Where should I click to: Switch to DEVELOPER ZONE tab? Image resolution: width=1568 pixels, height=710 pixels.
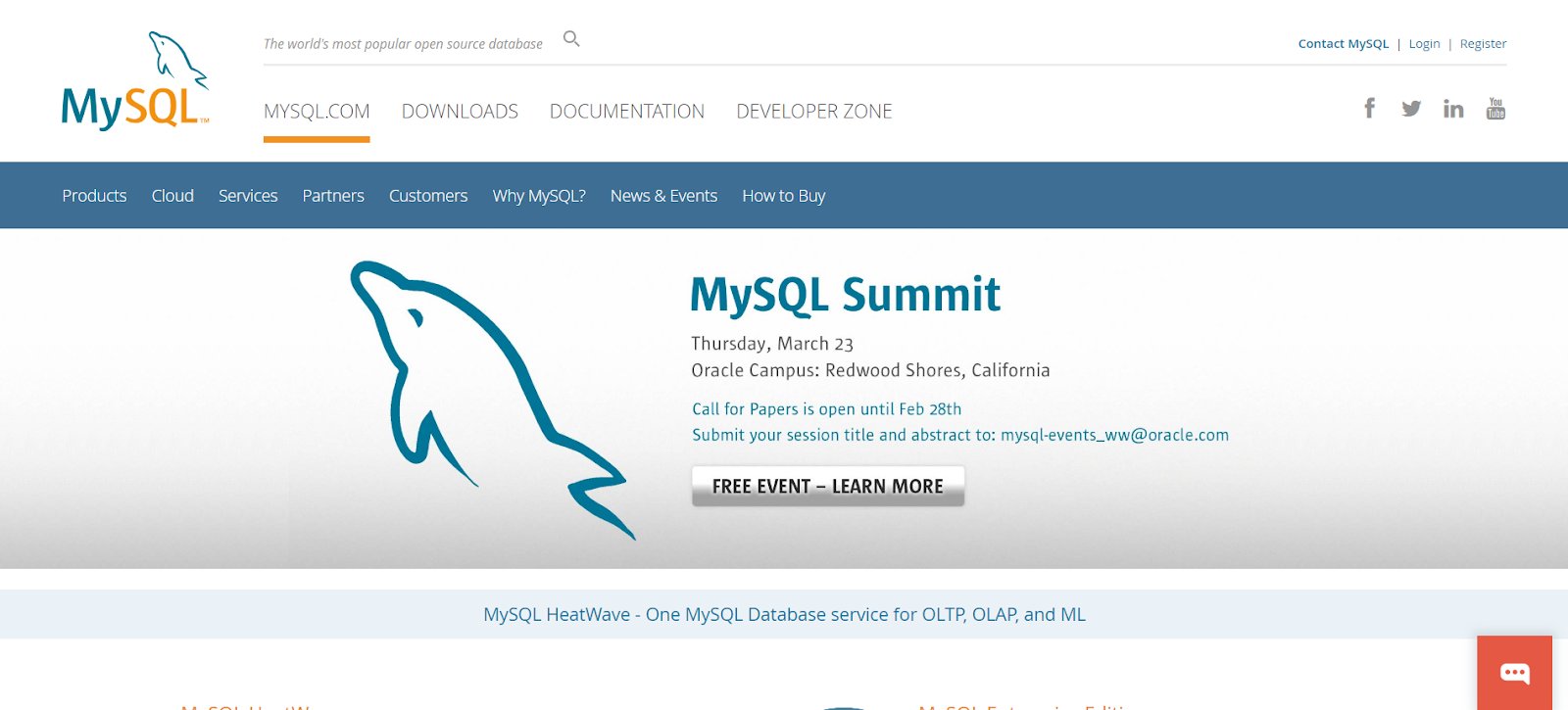[814, 112]
